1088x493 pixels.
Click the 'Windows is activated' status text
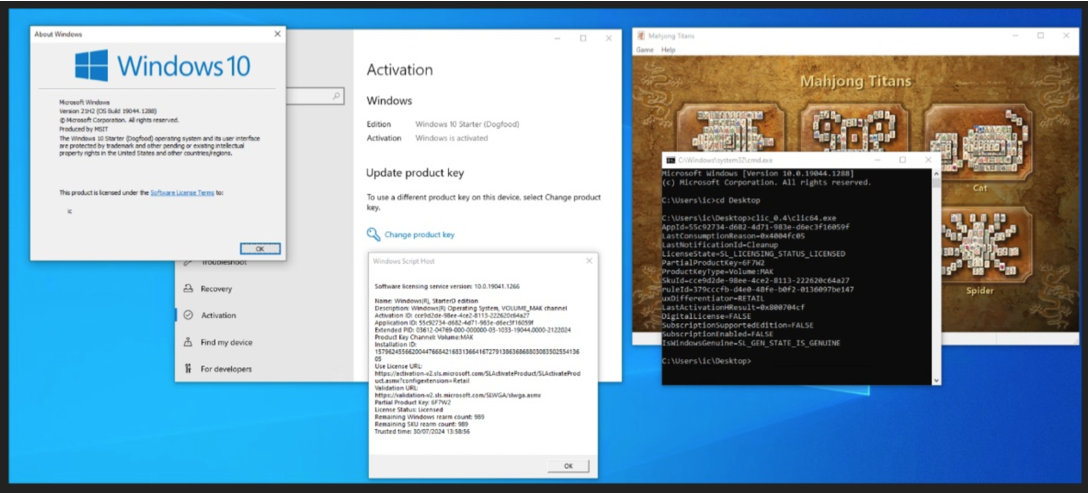[x=451, y=138]
